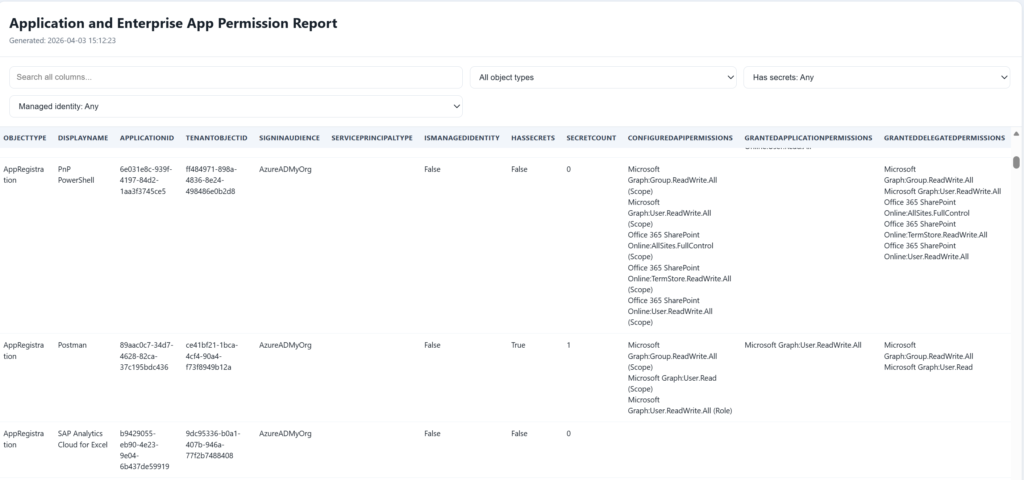Sort by the SIGNINAUDIENCE column header
This screenshot has width=1024, height=480.
290,137
